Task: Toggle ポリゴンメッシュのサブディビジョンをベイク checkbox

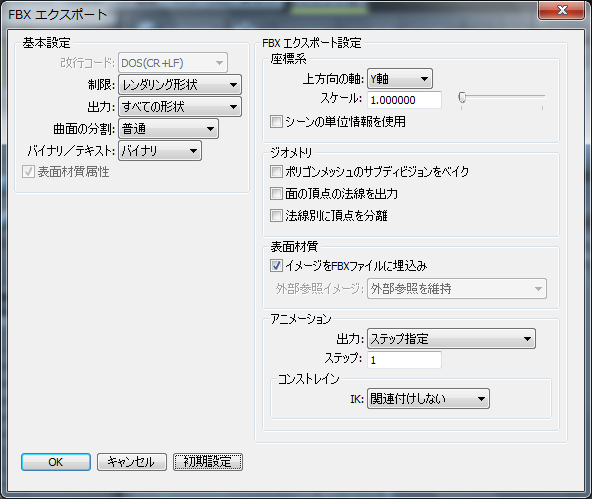Action: tap(276, 171)
